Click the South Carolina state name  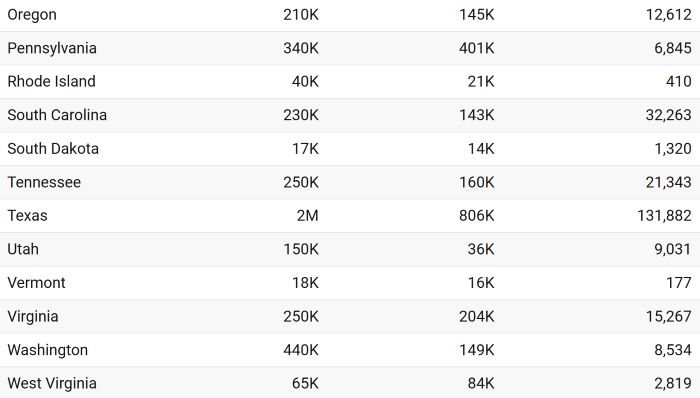tap(57, 115)
